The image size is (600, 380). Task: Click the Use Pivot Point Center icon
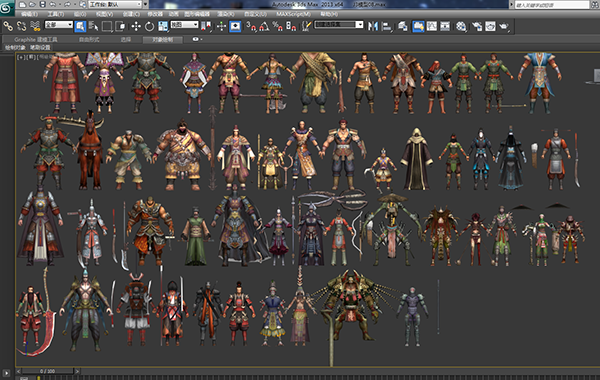point(206,26)
